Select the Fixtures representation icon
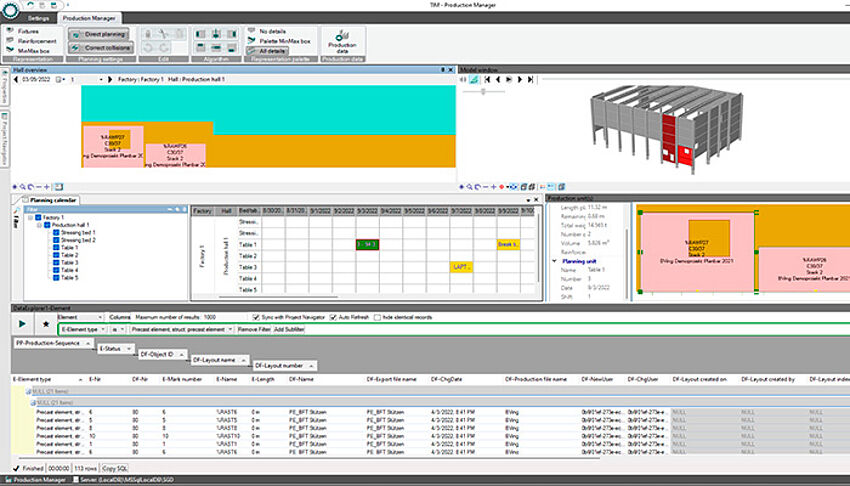Viewport: 850px width, 486px height. [x=9, y=31]
